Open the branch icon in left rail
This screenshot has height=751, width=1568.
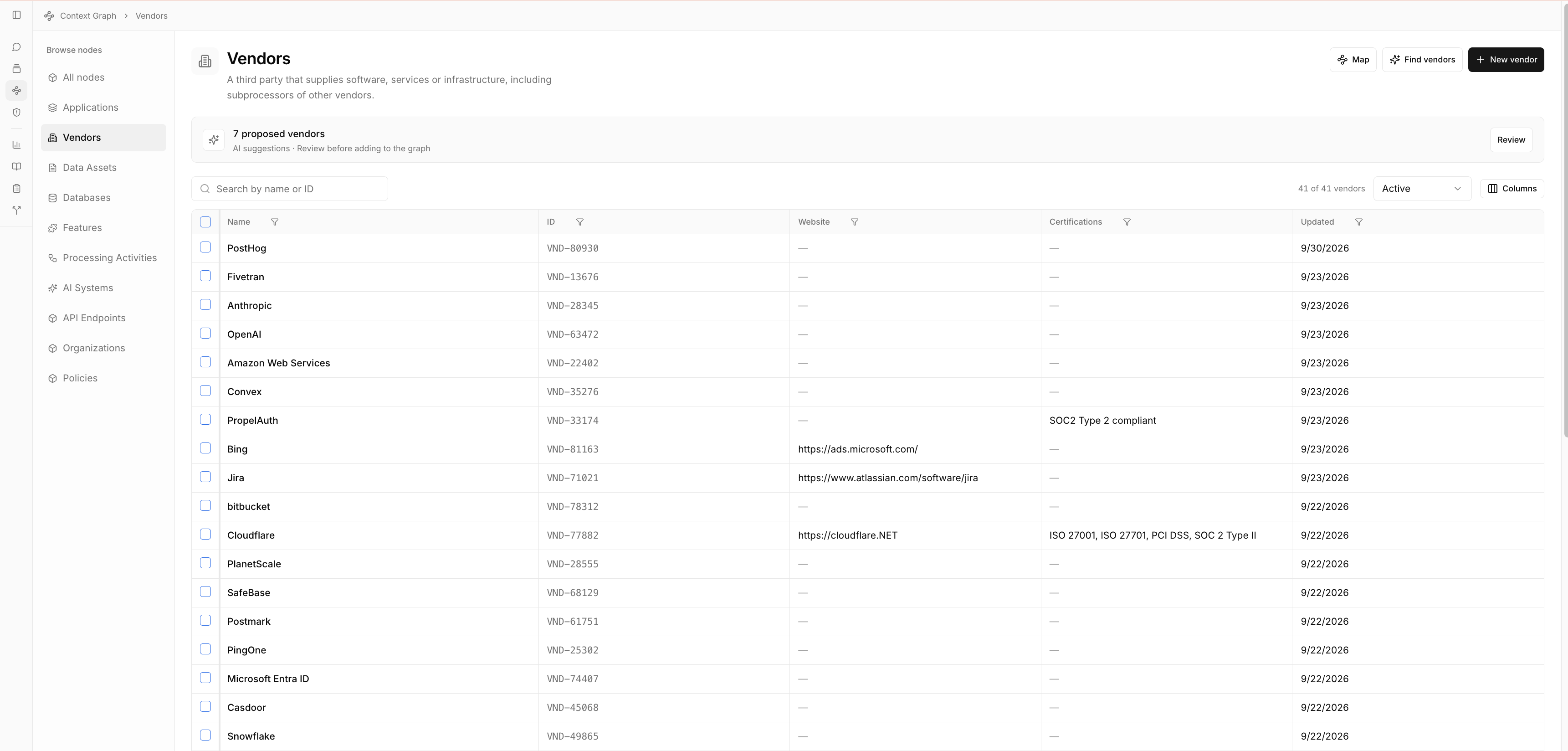(x=16, y=210)
